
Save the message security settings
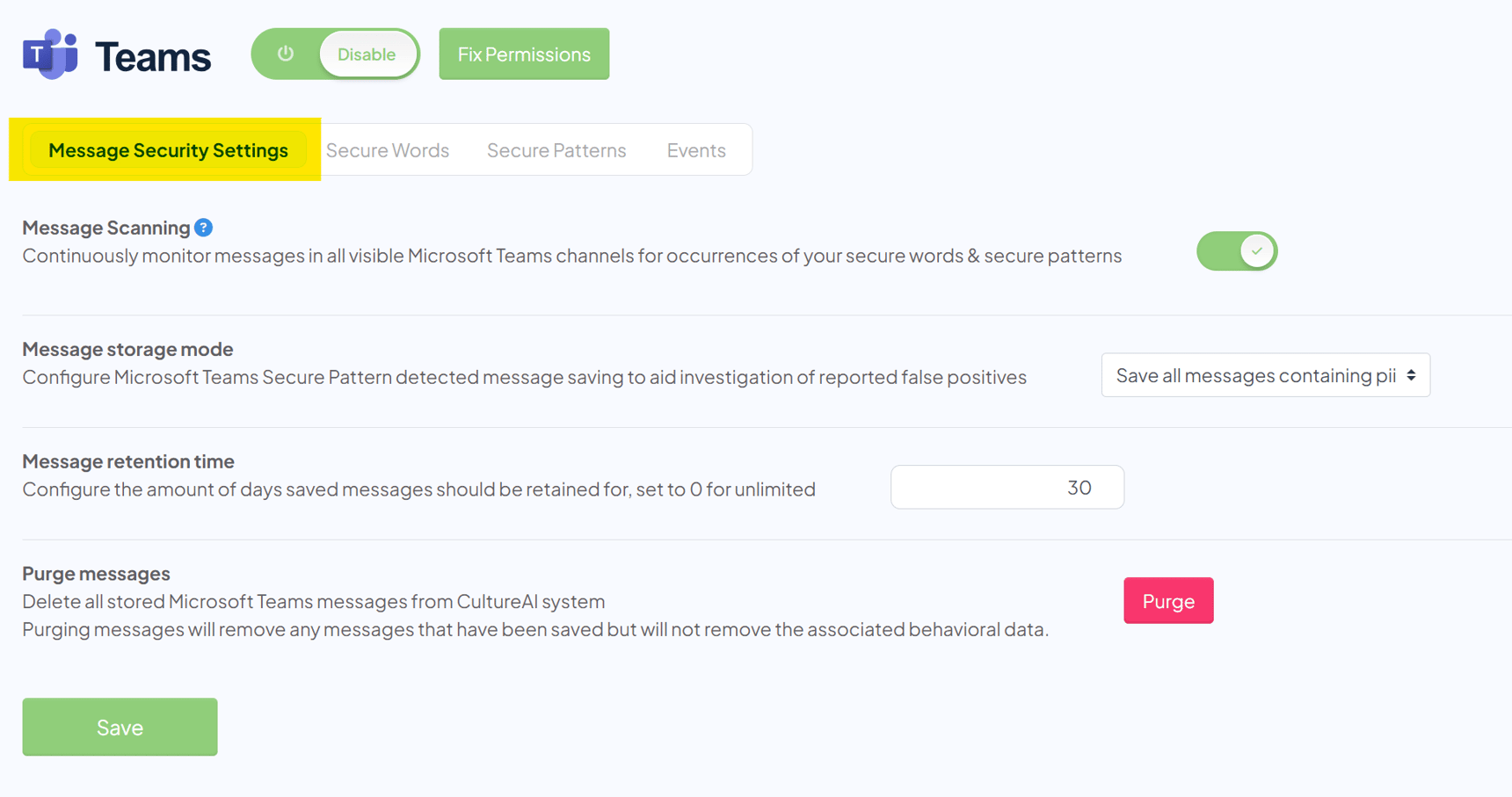pyautogui.click(x=120, y=727)
